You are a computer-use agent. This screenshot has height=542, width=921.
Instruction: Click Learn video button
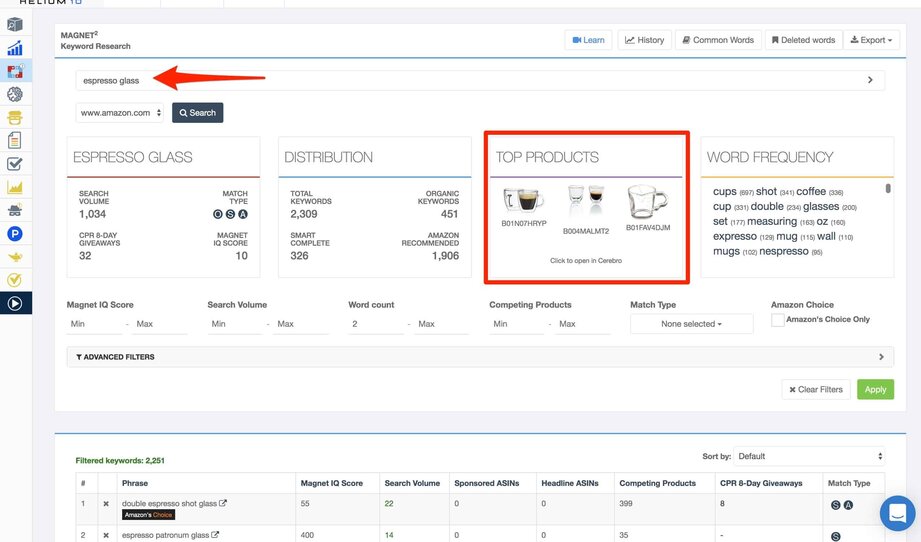tap(589, 40)
